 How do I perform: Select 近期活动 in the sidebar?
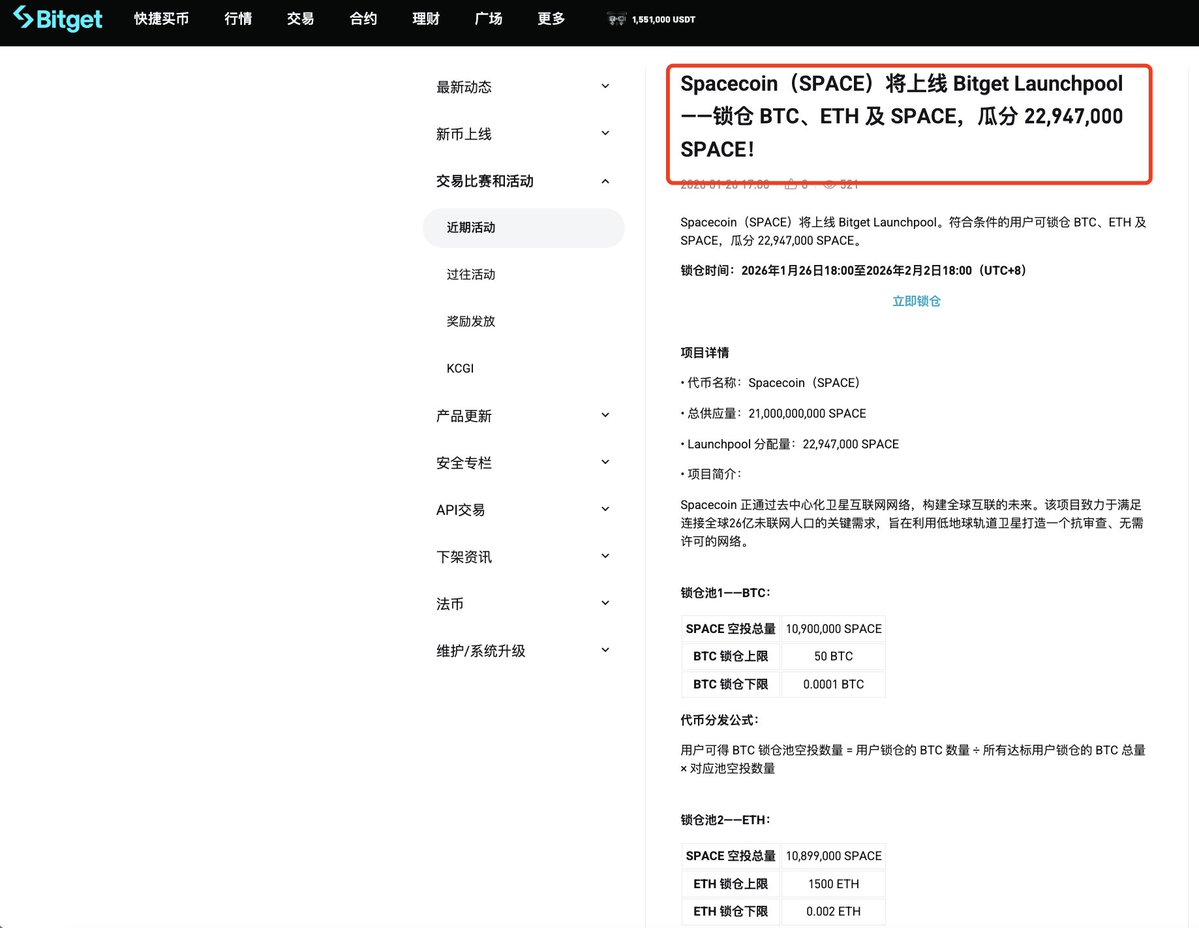click(x=524, y=228)
